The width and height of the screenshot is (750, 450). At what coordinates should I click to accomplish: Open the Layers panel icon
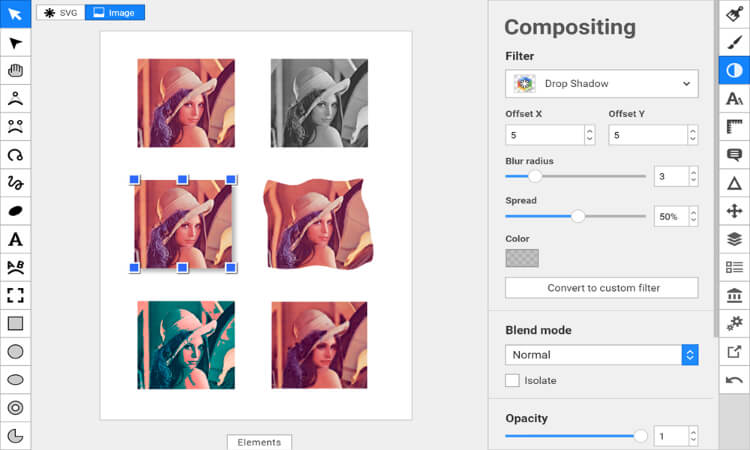(x=733, y=239)
